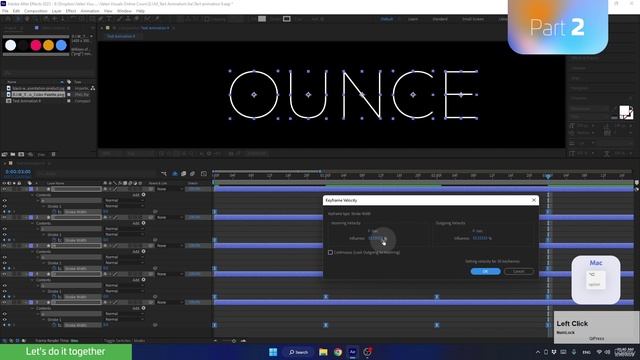Open Chrome from taskbar
This screenshot has height=360, width=640.
pos(338,352)
